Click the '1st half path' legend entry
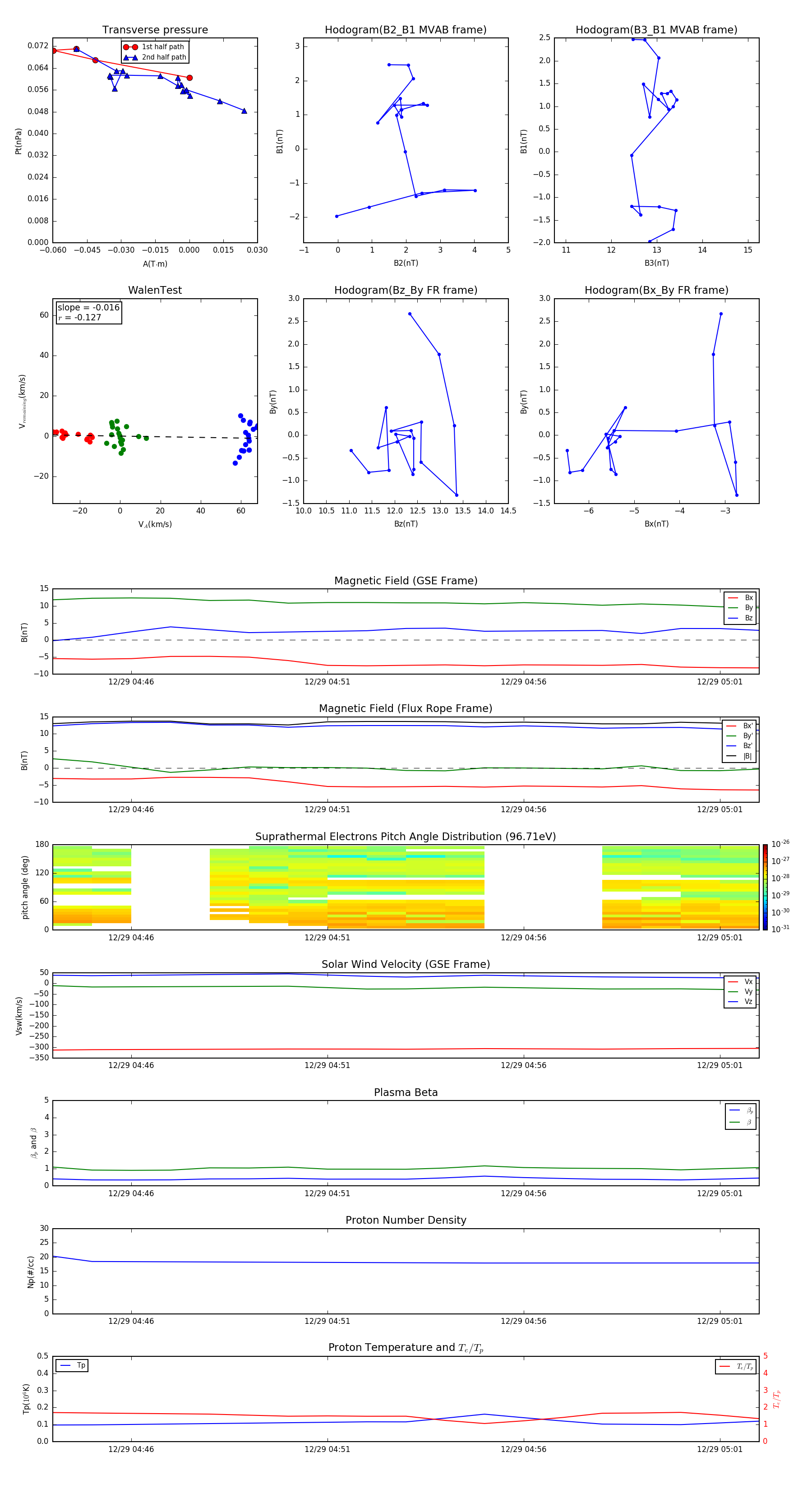The image size is (812, 1489). 154,47
